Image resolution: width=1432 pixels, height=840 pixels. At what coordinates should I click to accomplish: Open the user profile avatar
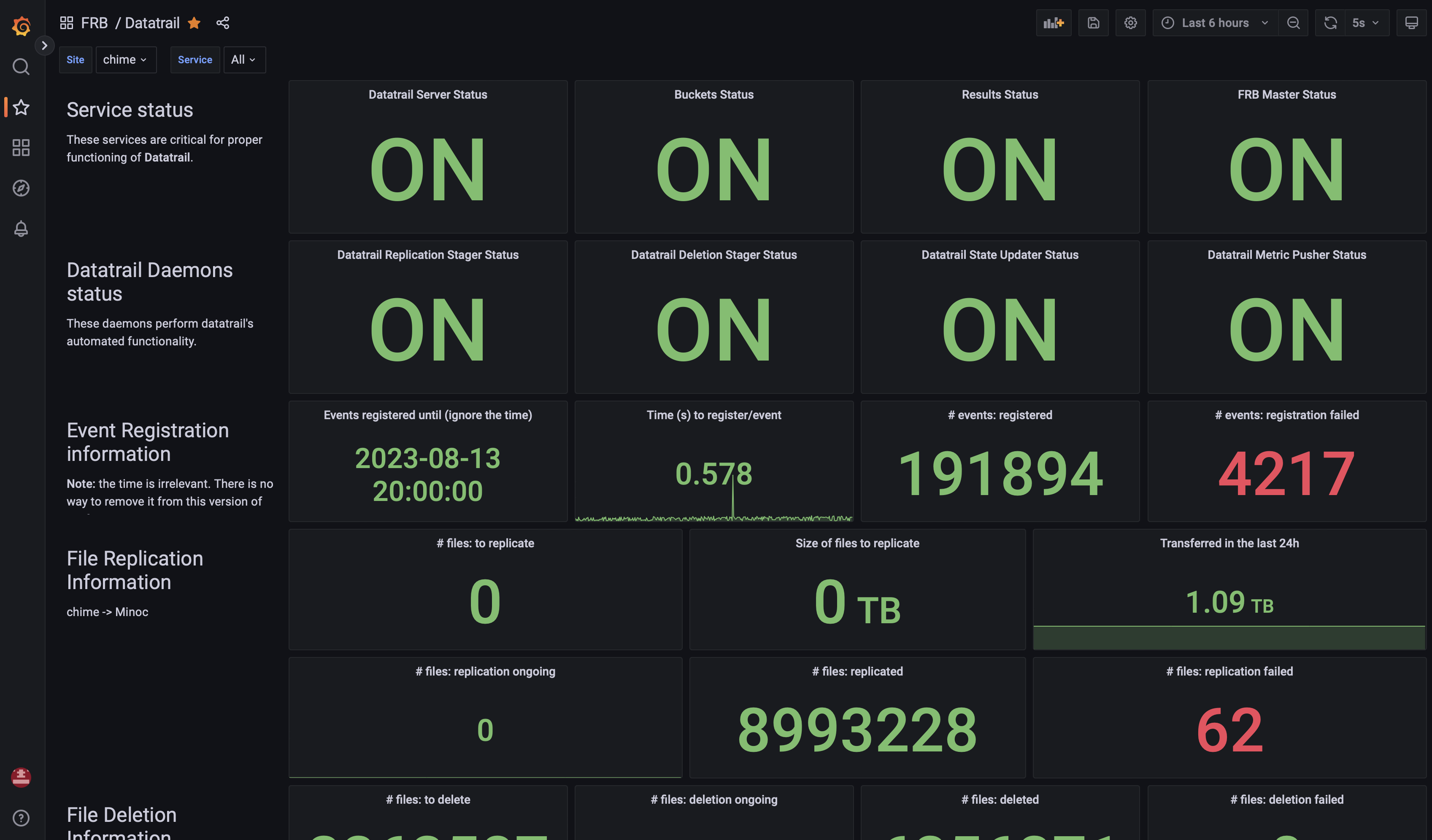[21, 778]
